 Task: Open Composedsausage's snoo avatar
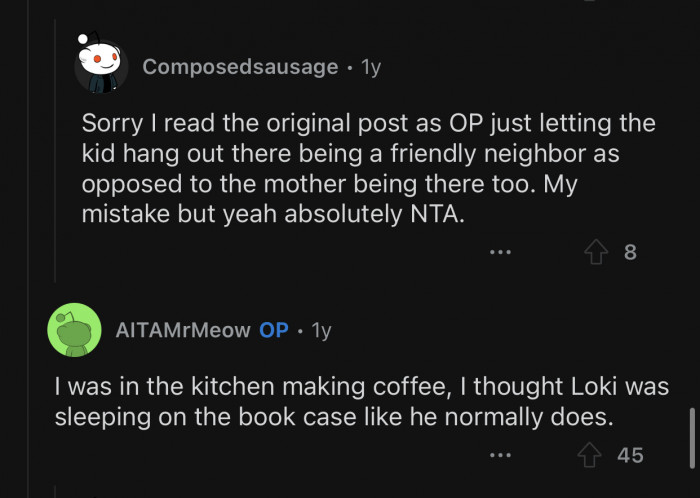tap(102, 67)
